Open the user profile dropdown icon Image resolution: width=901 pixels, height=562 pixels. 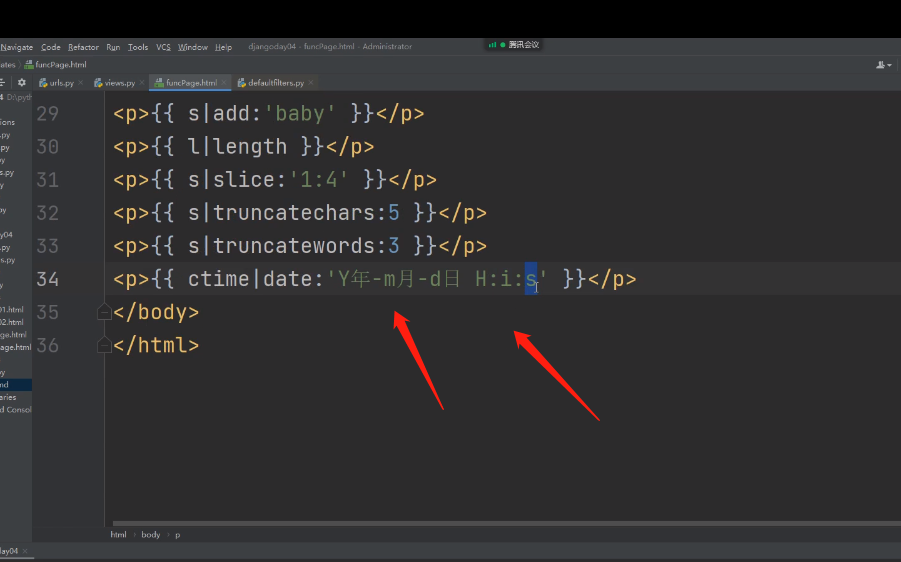884,65
